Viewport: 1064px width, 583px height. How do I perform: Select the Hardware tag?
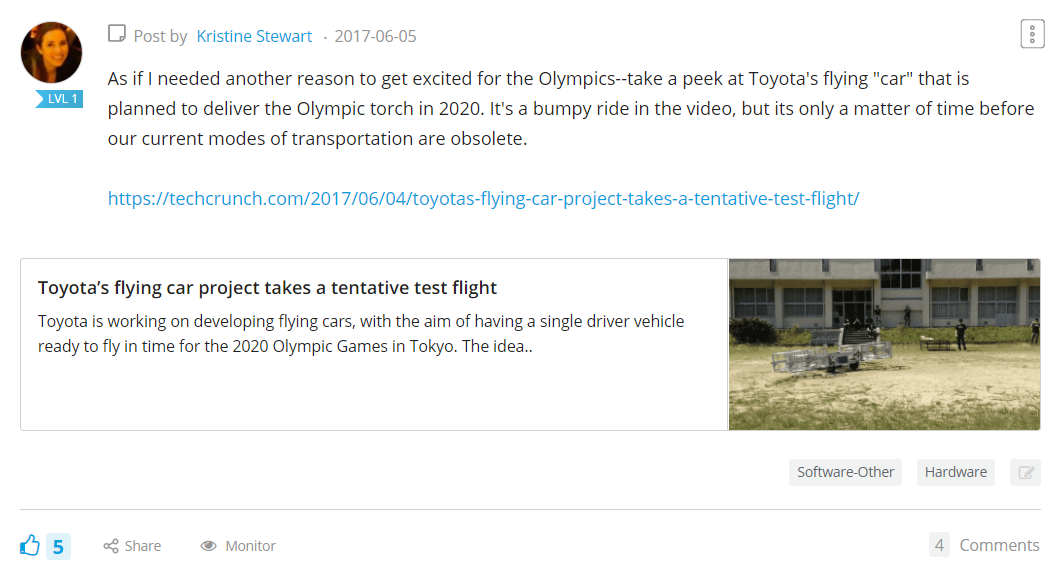pyautogui.click(x=955, y=472)
